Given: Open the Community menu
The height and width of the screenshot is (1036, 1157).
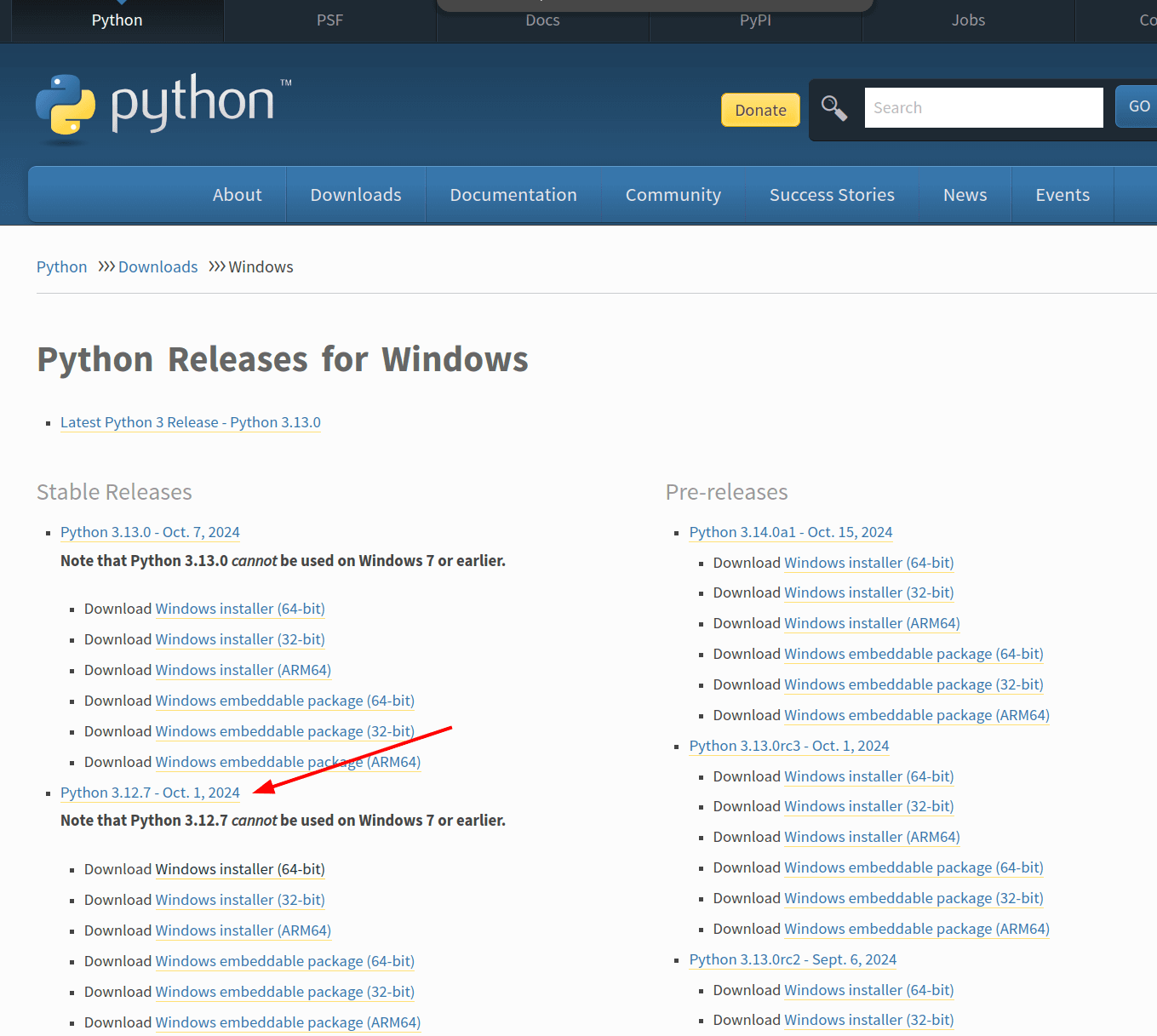Looking at the screenshot, I should (x=673, y=195).
